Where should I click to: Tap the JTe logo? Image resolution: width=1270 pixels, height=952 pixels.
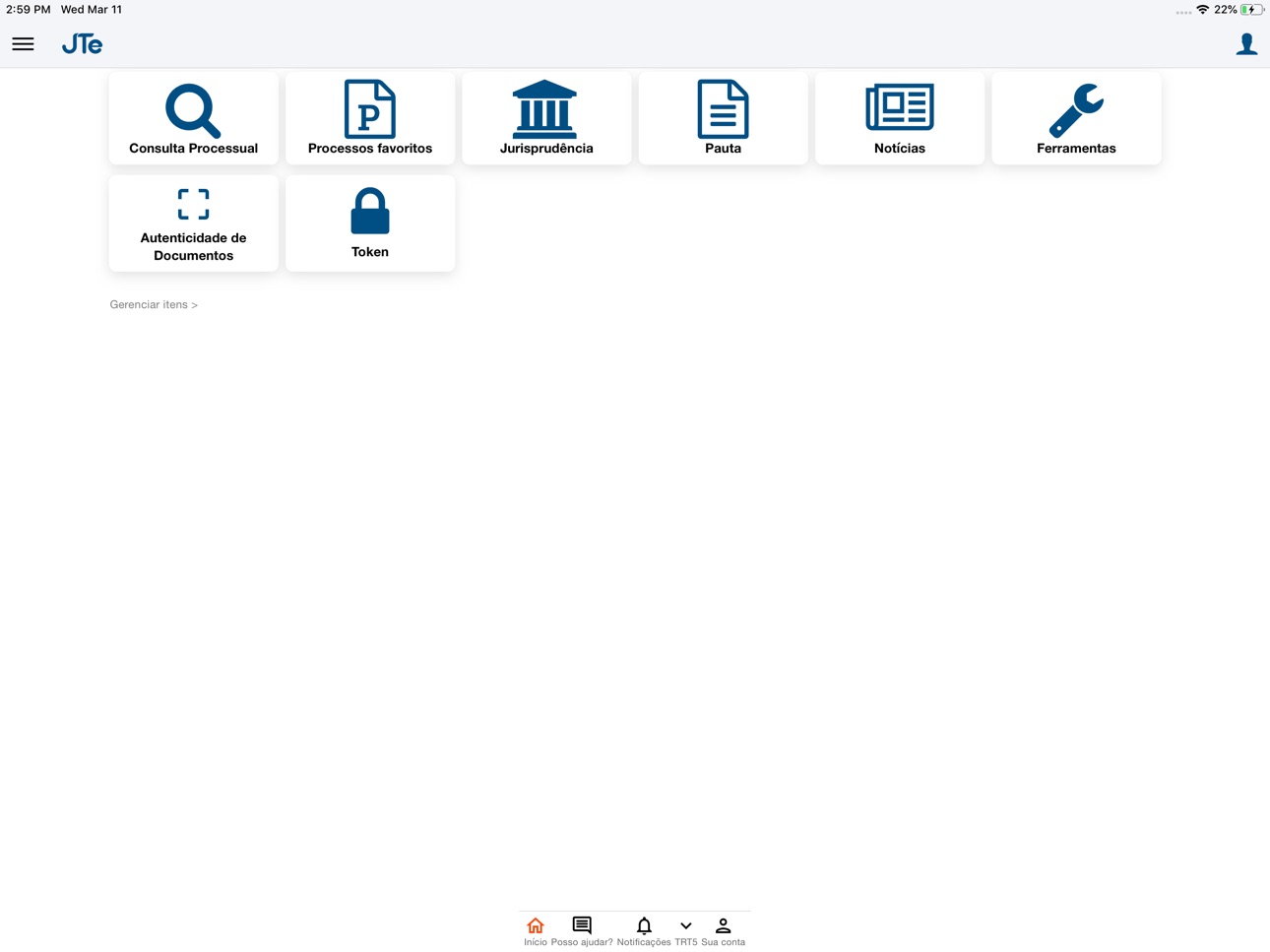[x=82, y=44]
